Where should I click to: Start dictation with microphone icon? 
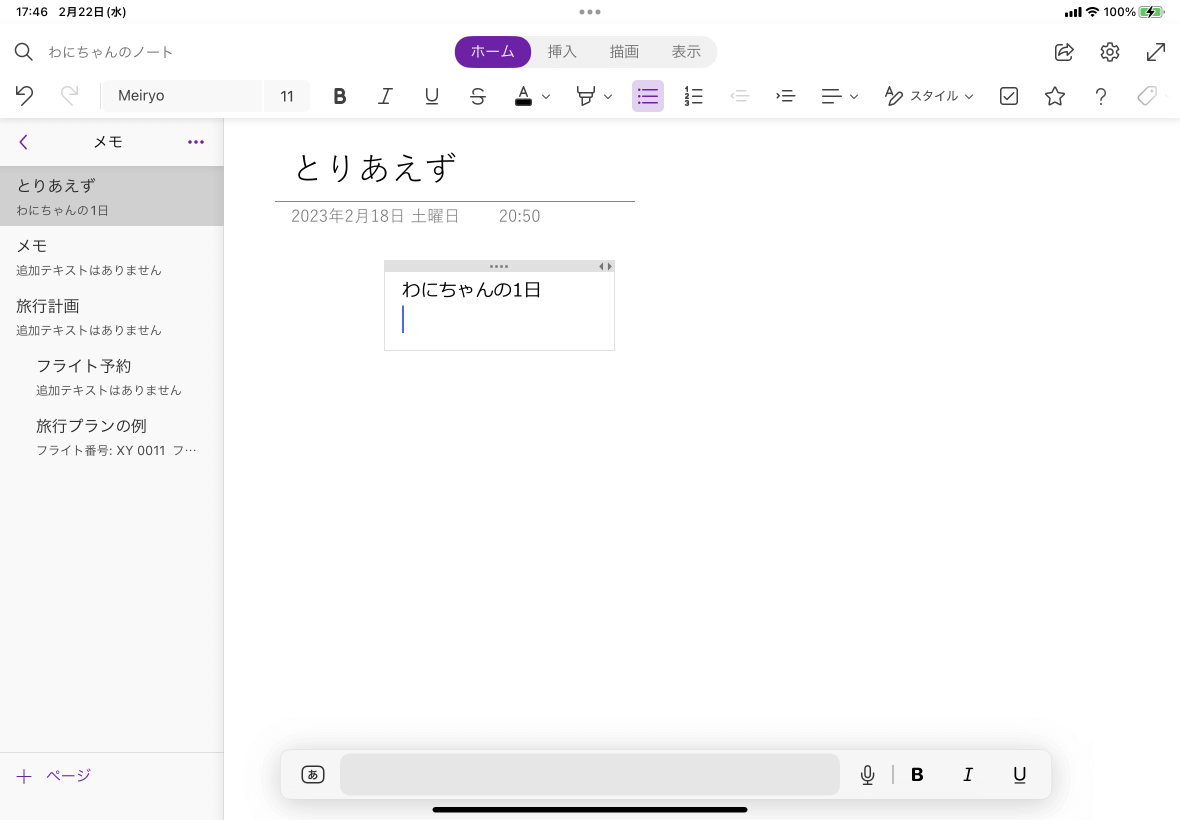(x=868, y=774)
